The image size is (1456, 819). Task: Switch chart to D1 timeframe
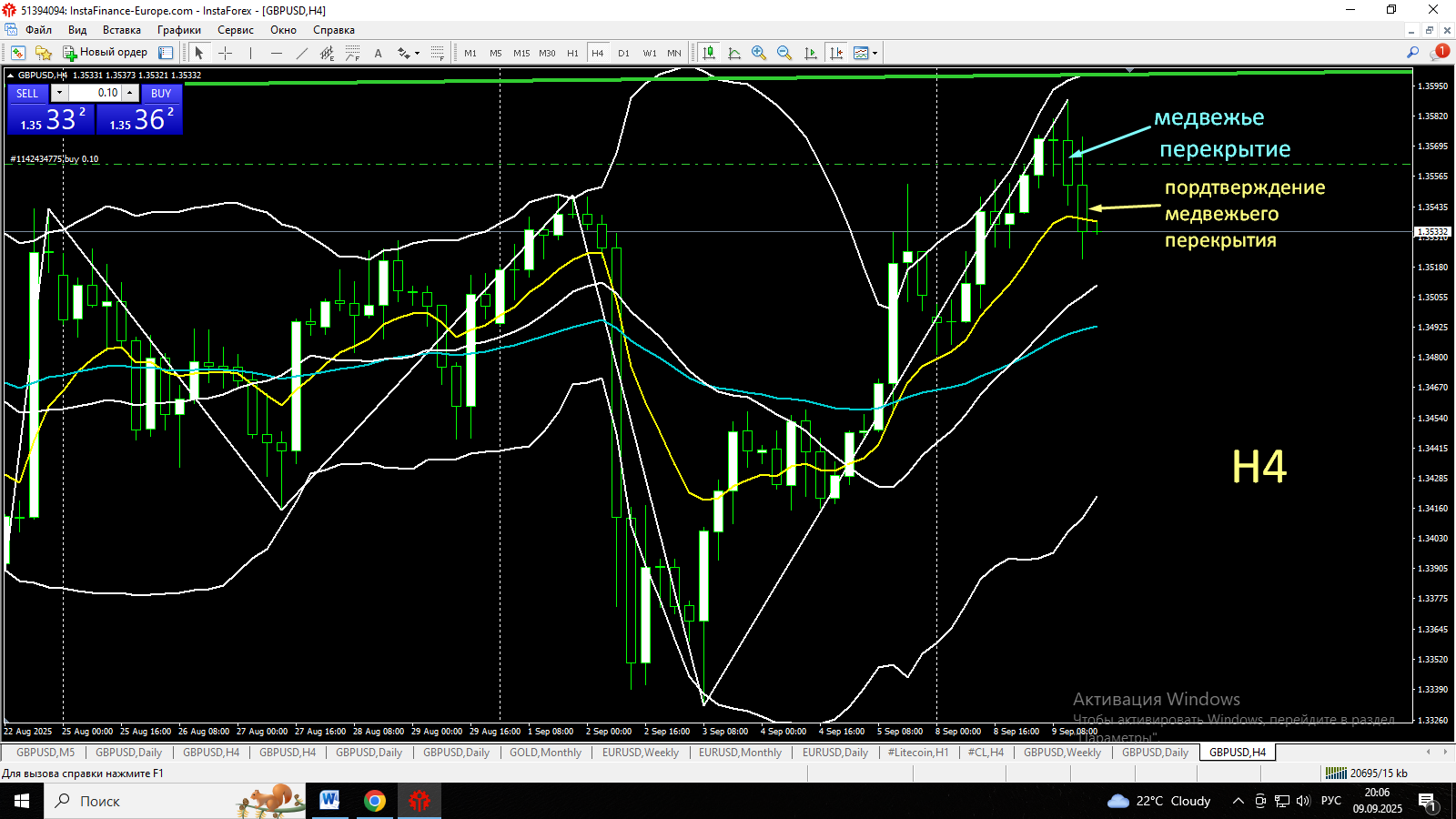click(x=623, y=53)
